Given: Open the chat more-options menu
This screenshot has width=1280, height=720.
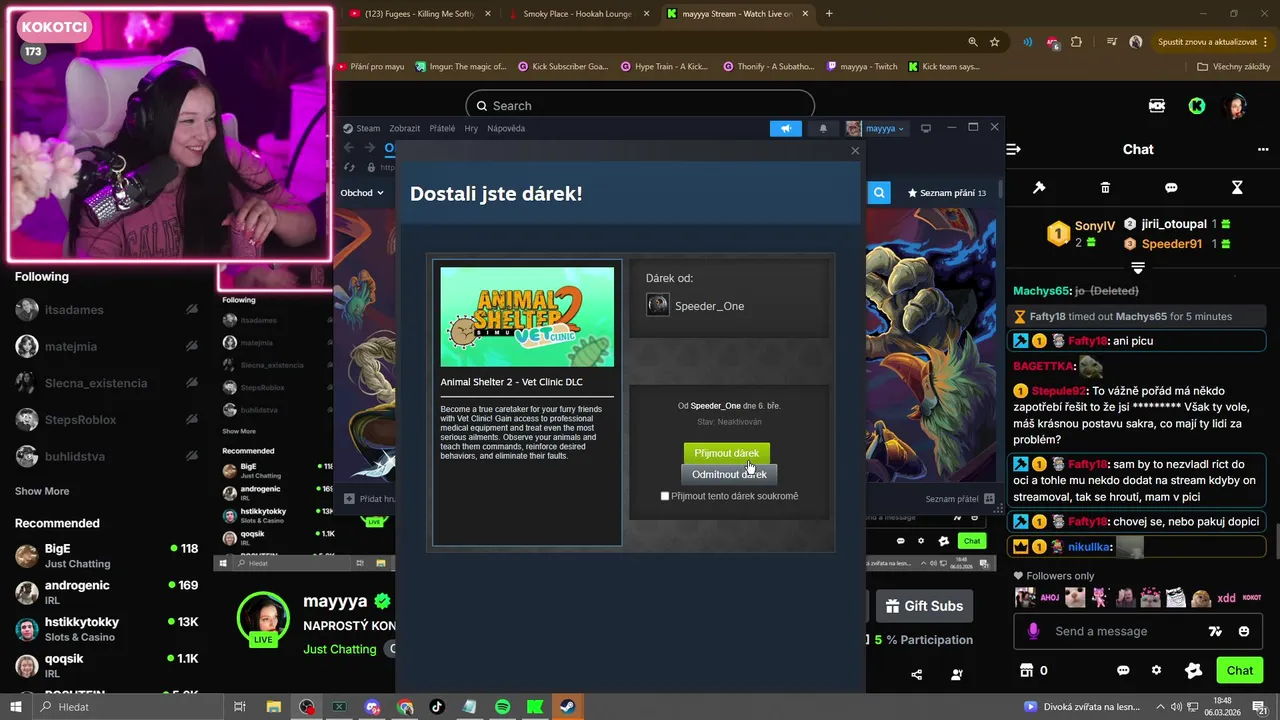Looking at the screenshot, I should 1263,149.
